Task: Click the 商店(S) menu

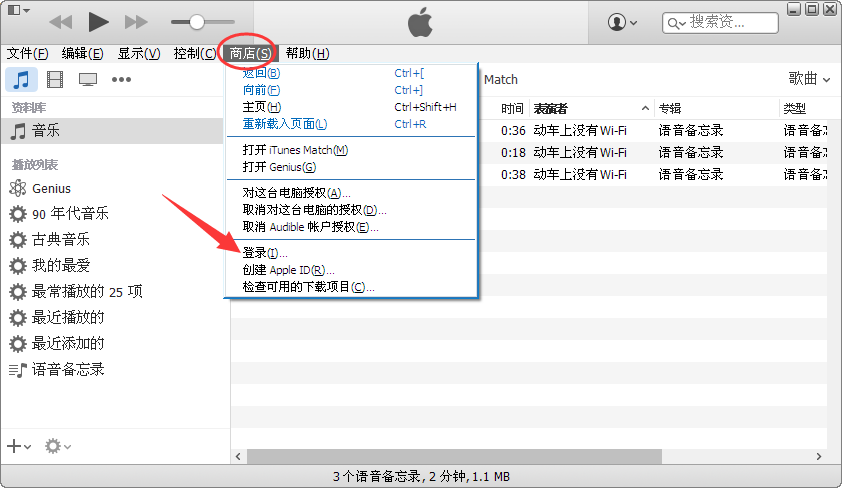Action: coord(250,54)
